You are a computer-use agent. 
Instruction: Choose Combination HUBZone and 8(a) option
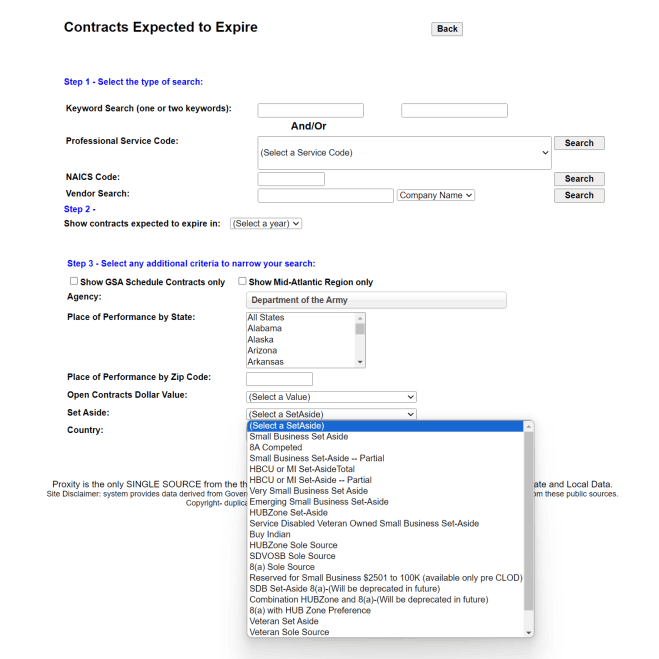(385, 600)
